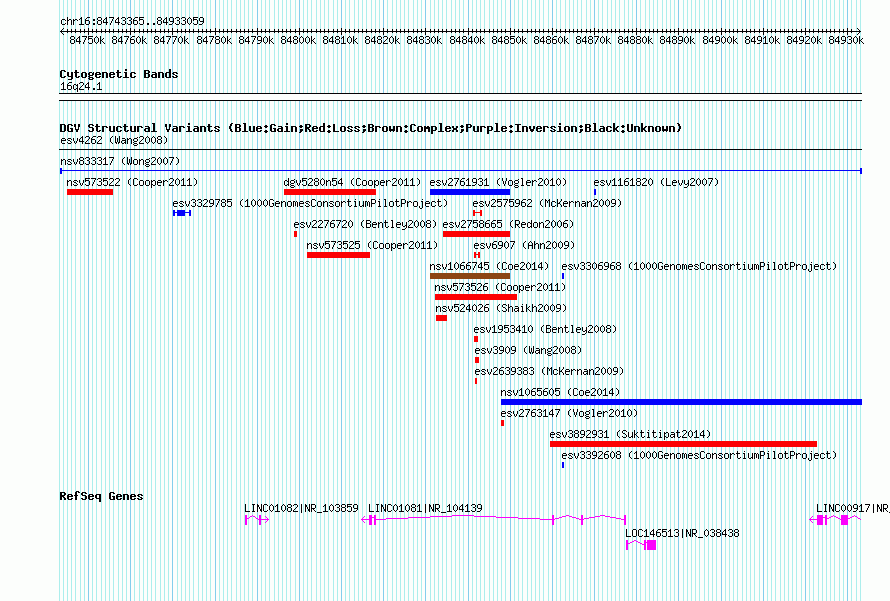Image resolution: width=890 pixels, height=601 pixels.
Task: Click nsv573526 (Cooper2011) label
Action: coord(501,287)
